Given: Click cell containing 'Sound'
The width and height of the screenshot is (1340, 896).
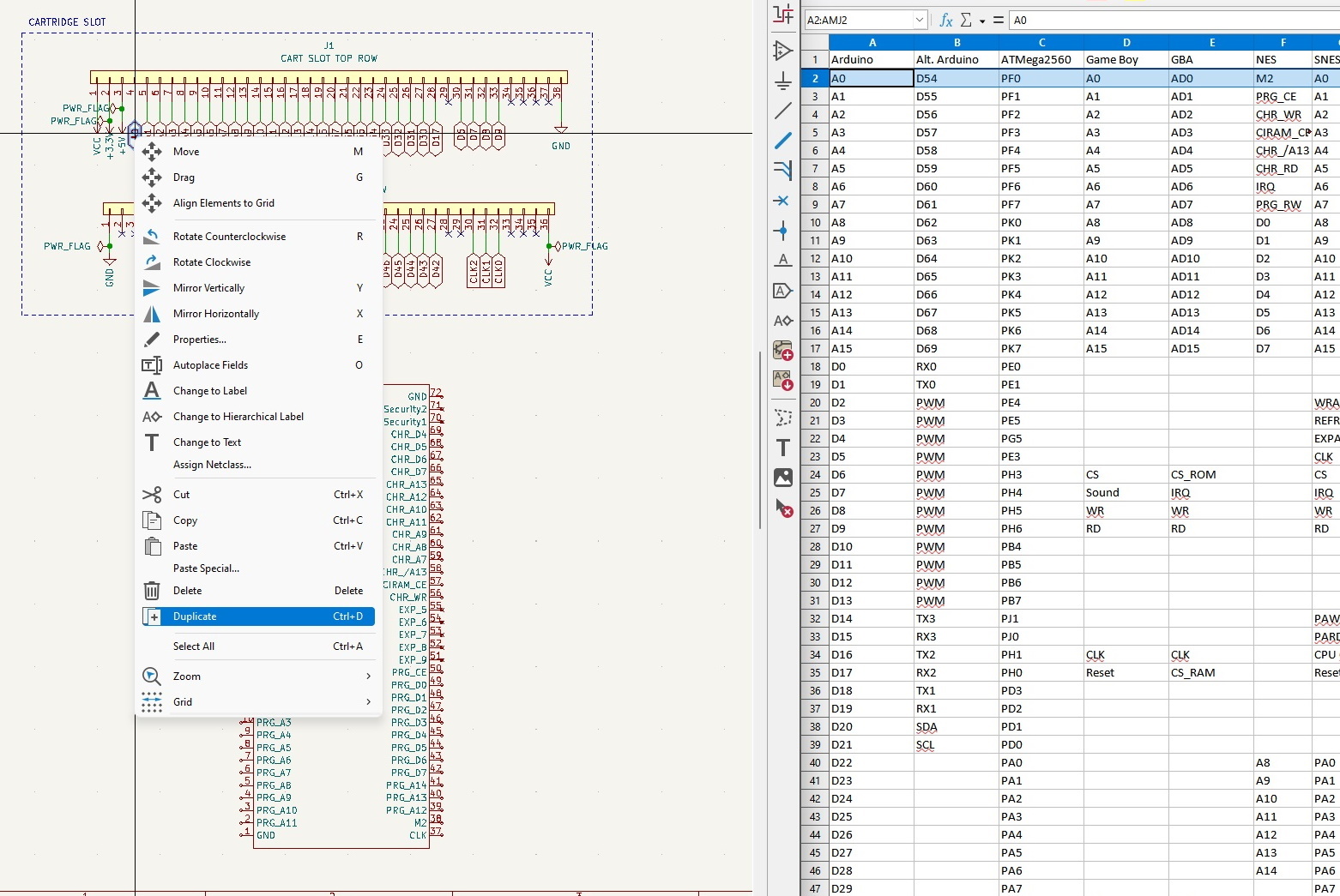Looking at the screenshot, I should 1126,492.
